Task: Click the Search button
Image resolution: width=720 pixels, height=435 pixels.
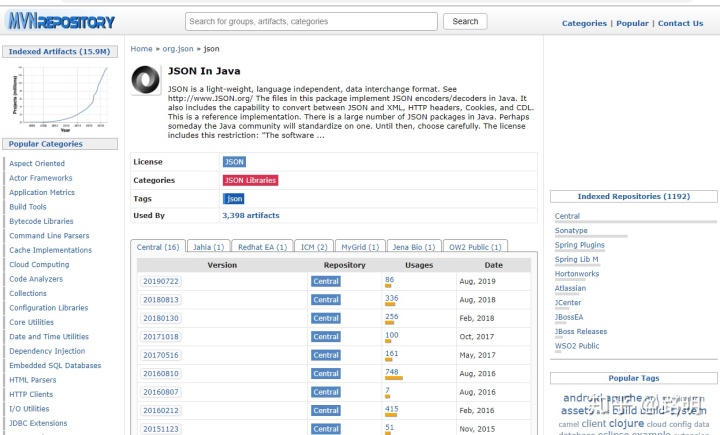Action: (465, 21)
